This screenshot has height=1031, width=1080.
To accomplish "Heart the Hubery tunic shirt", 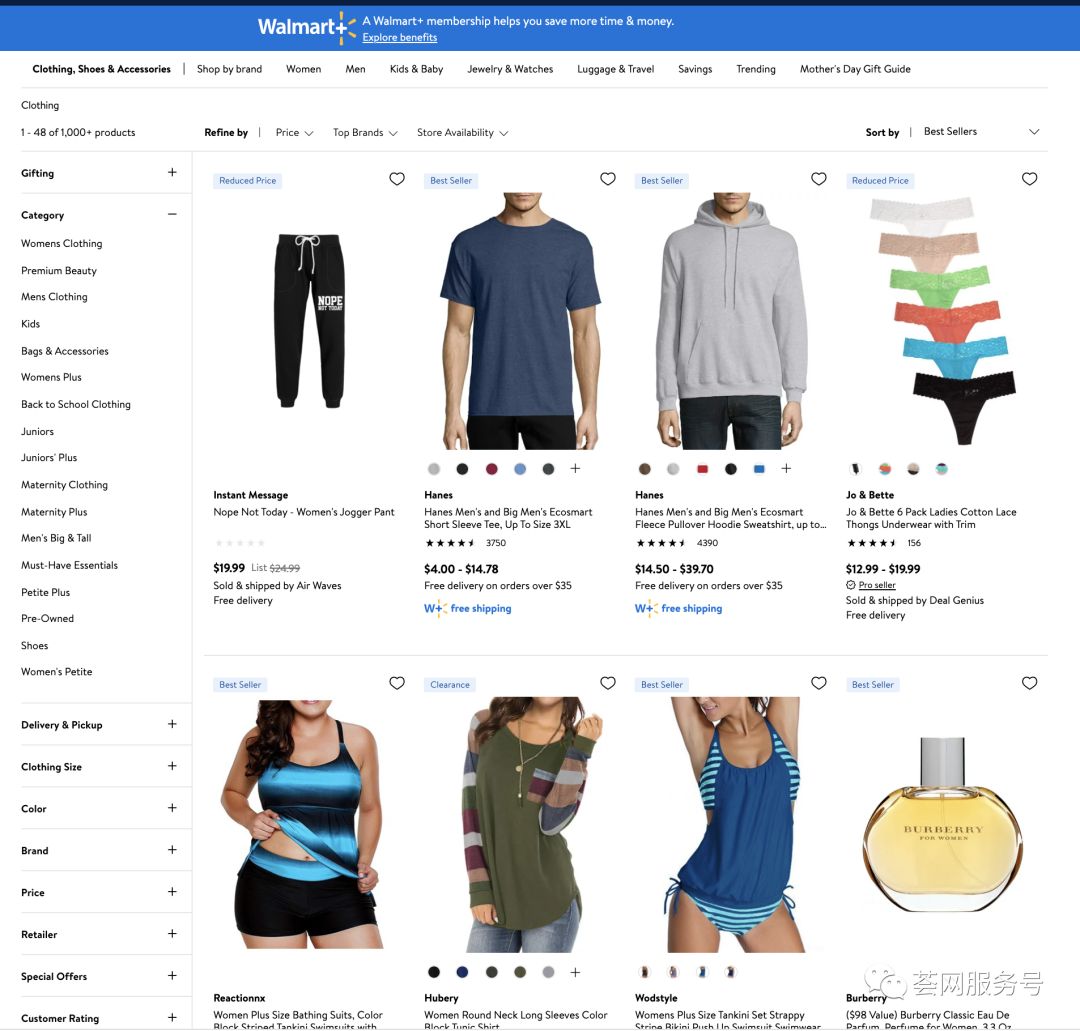I will pyautogui.click(x=608, y=683).
